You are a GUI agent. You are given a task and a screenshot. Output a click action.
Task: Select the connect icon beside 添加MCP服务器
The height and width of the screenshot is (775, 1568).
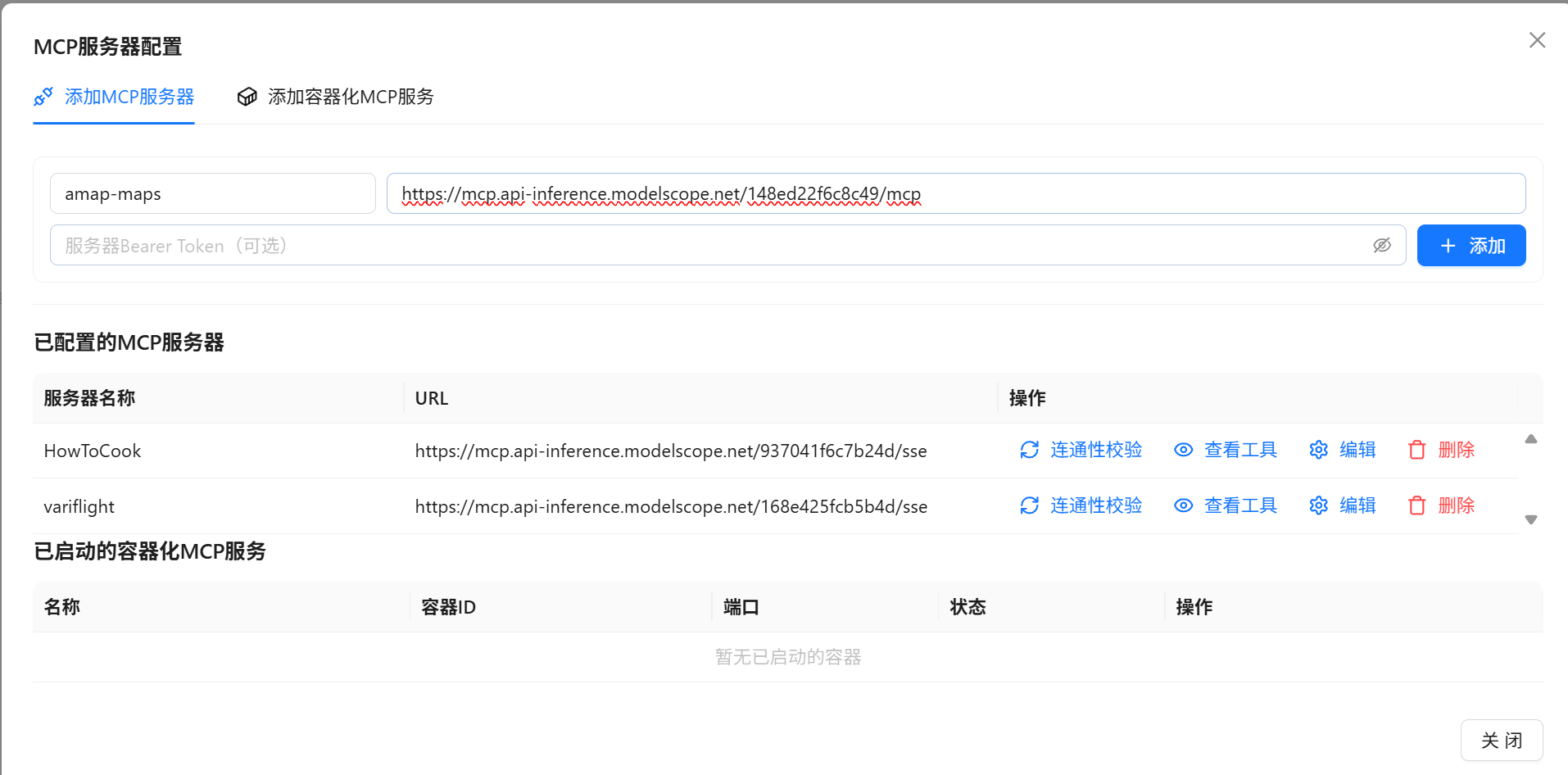[x=43, y=97]
